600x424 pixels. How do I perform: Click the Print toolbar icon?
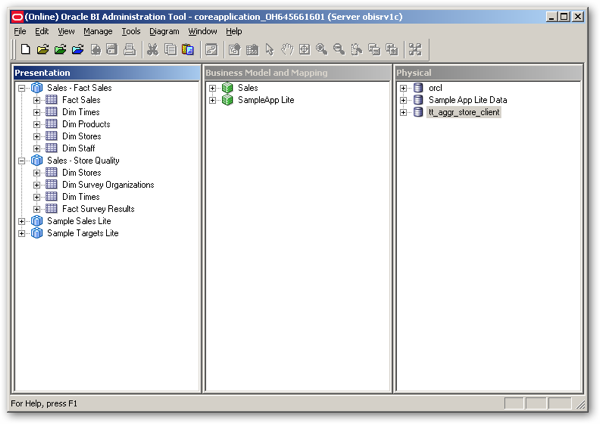point(129,49)
